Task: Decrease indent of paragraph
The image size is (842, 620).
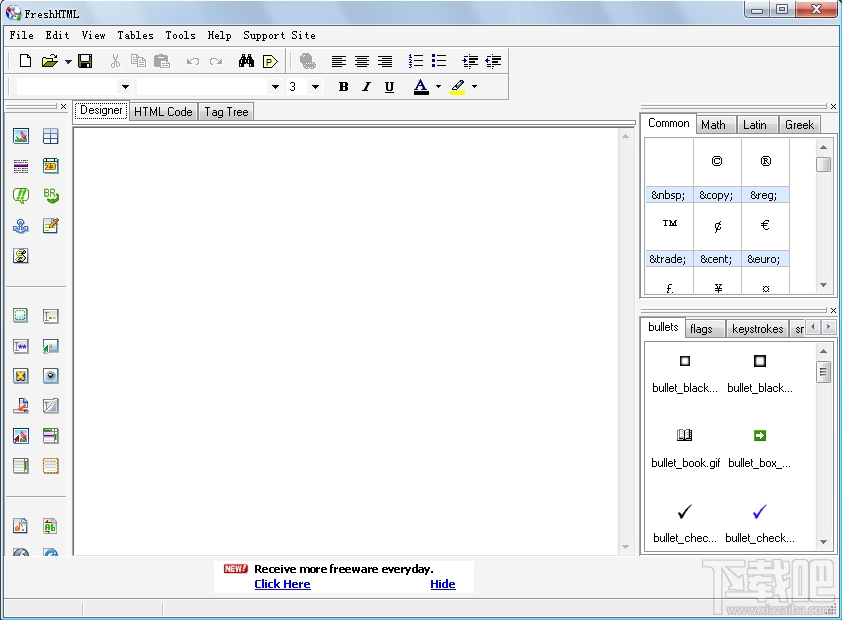Action: [x=493, y=61]
